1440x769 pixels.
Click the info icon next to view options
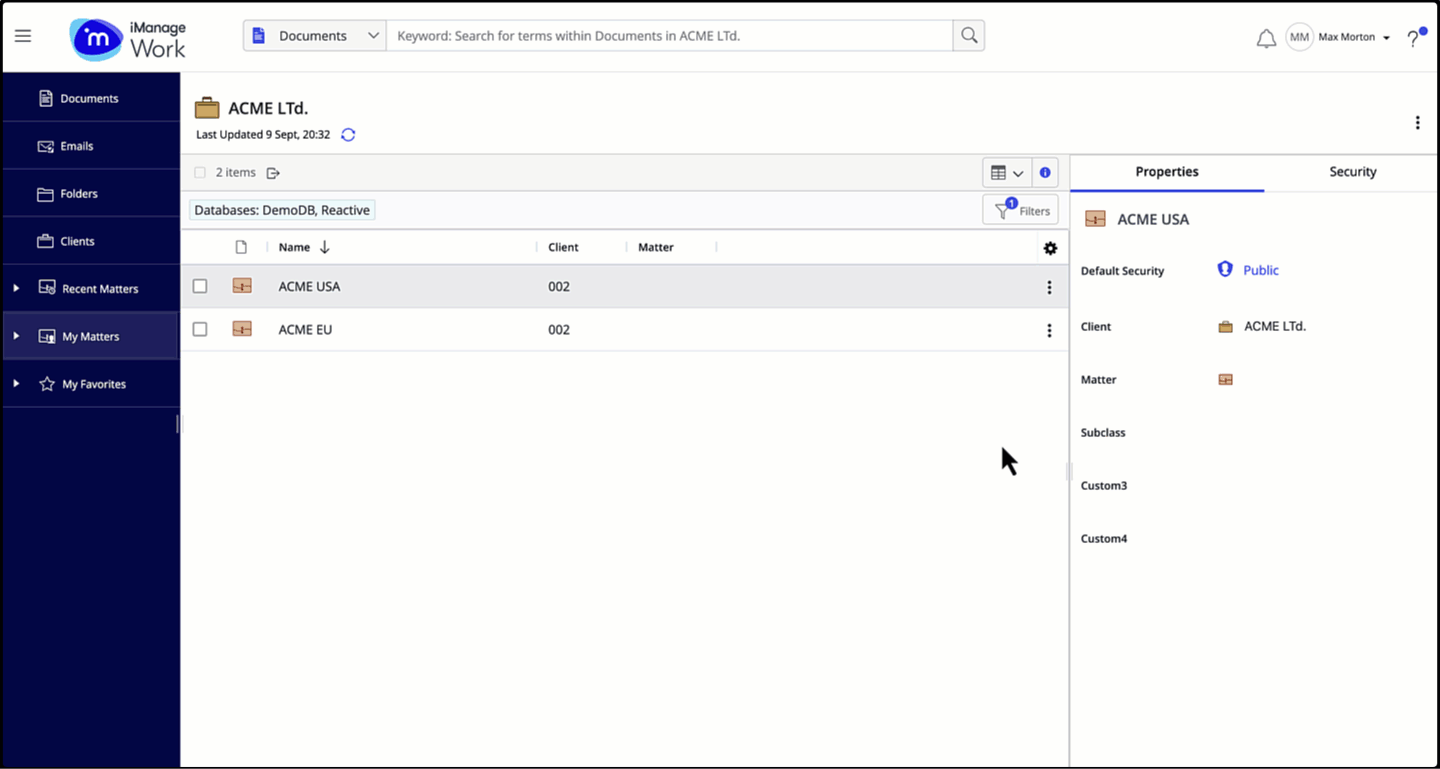[1044, 172]
